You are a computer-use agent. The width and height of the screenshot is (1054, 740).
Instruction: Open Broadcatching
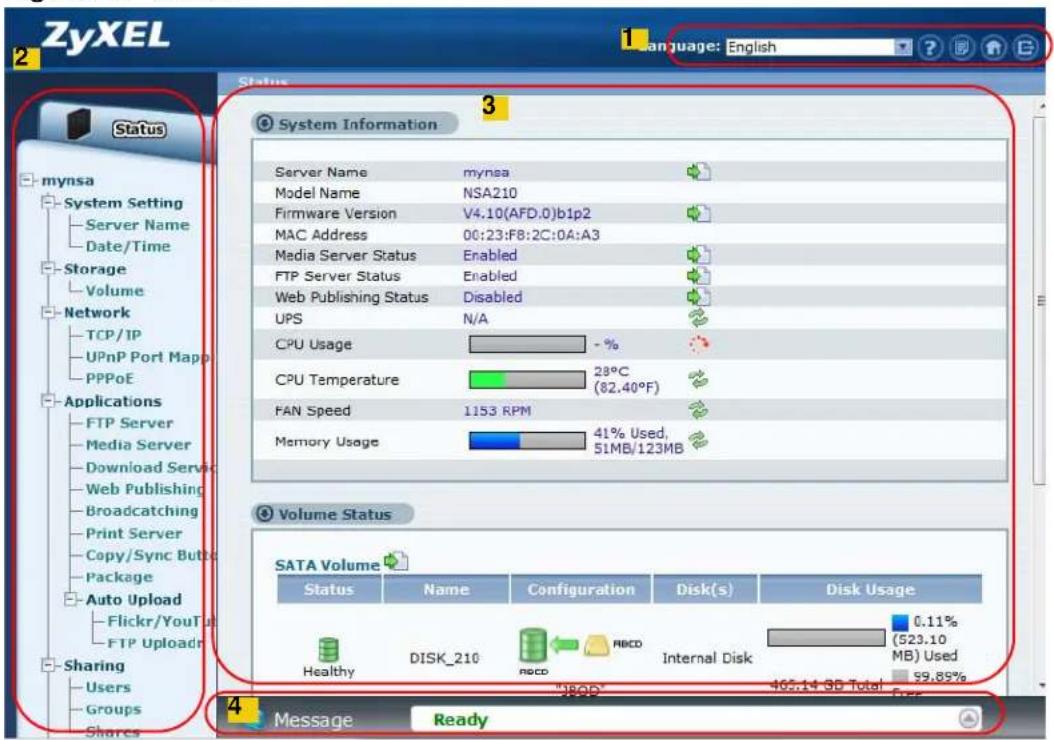(x=142, y=511)
